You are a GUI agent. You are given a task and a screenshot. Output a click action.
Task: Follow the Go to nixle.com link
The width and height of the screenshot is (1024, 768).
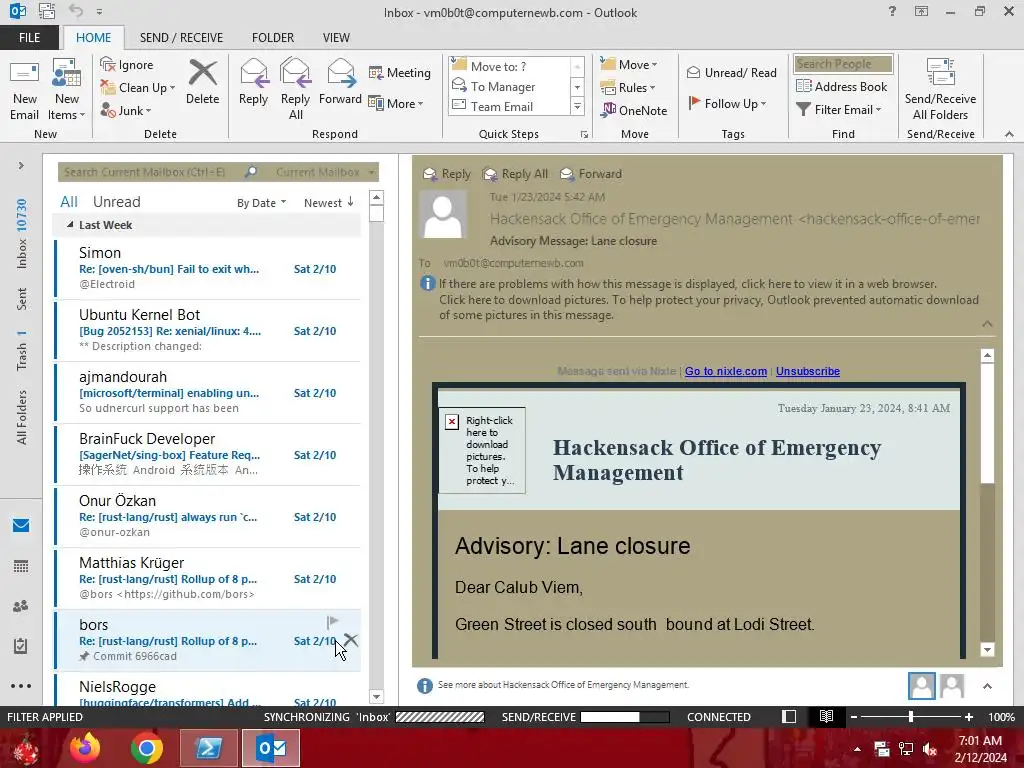[x=726, y=371]
